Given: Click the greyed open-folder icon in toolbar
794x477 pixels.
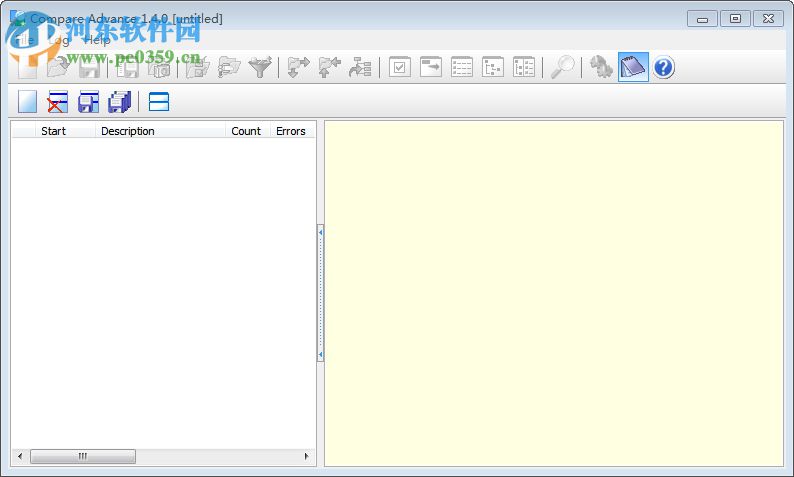Looking at the screenshot, I should click(x=58, y=67).
